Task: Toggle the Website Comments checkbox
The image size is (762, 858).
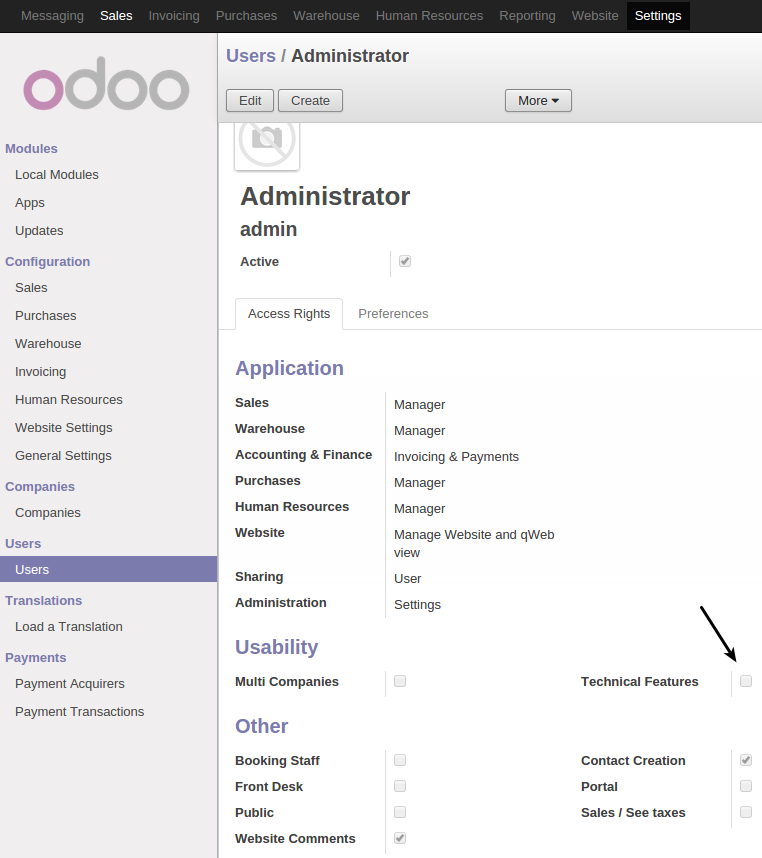Action: 400,838
